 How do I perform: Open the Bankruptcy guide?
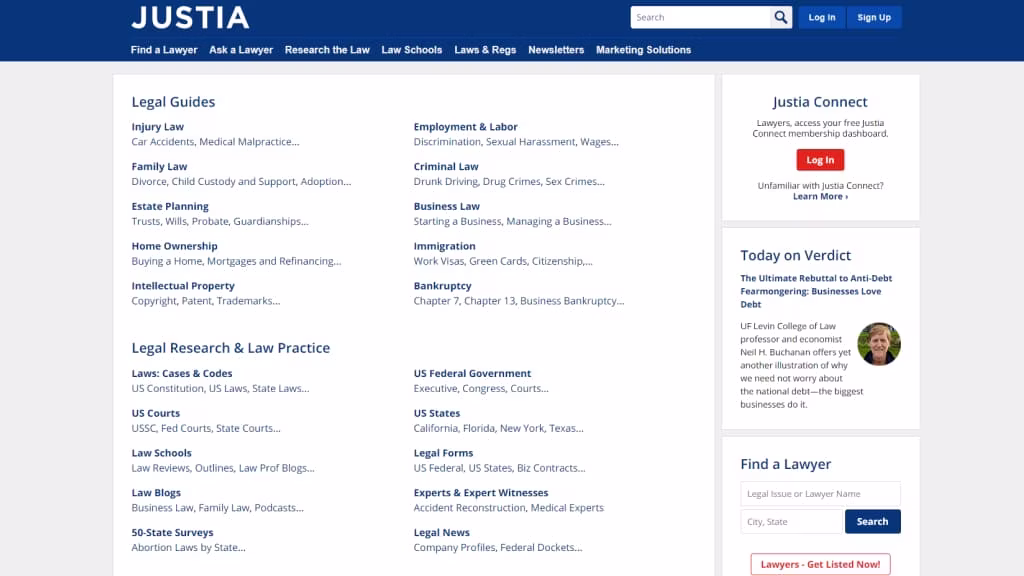[442, 286]
